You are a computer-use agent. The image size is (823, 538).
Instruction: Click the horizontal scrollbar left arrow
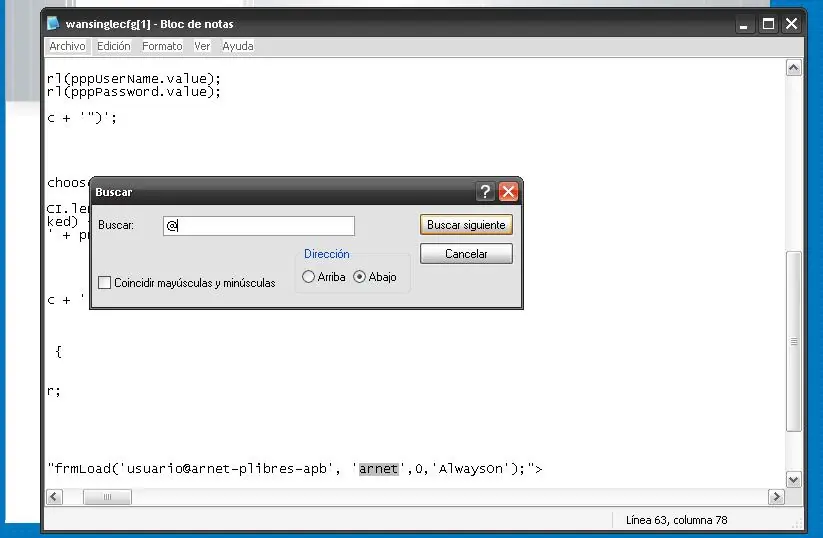(x=55, y=497)
